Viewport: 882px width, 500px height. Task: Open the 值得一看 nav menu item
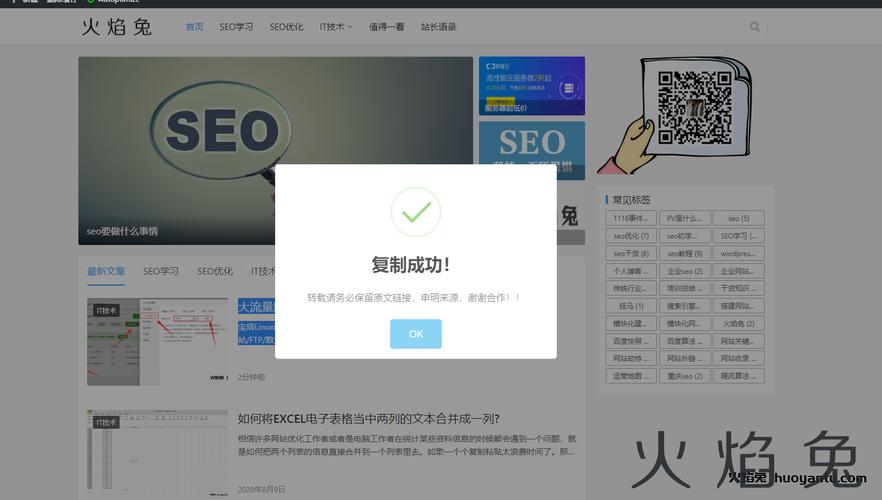386,26
